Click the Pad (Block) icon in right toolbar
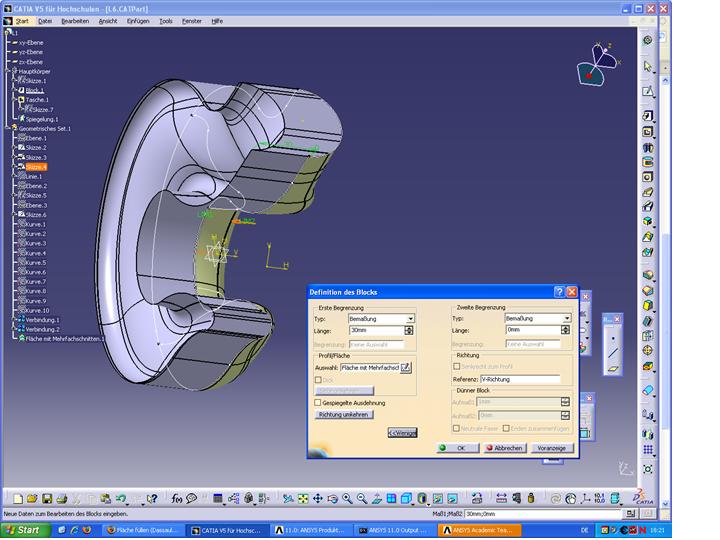 (x=647, y=116)
